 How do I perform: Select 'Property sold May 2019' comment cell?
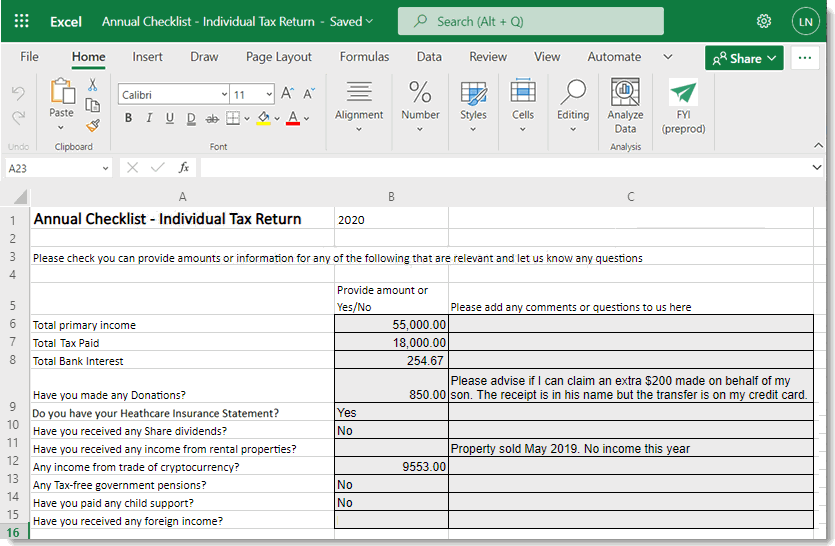coord(631,449)
